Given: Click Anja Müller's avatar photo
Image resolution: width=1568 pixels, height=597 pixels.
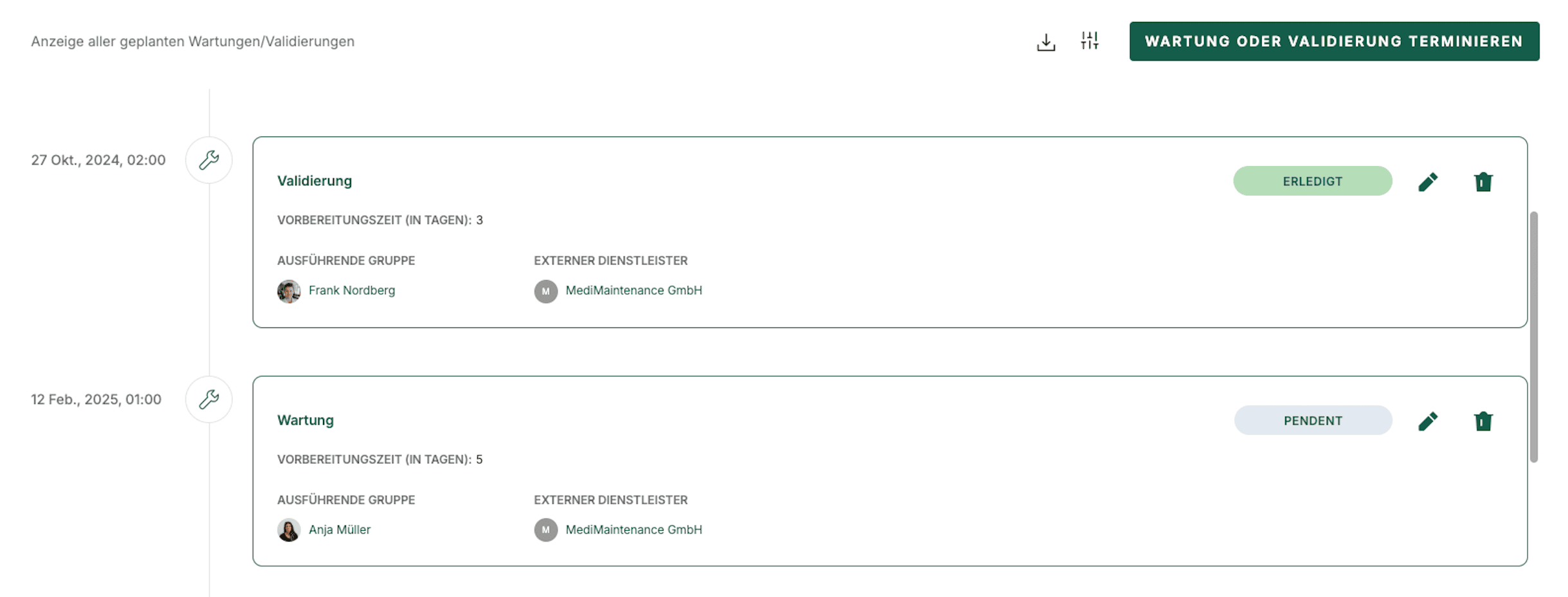Looking at the screenshot, I should click(289, 531).
